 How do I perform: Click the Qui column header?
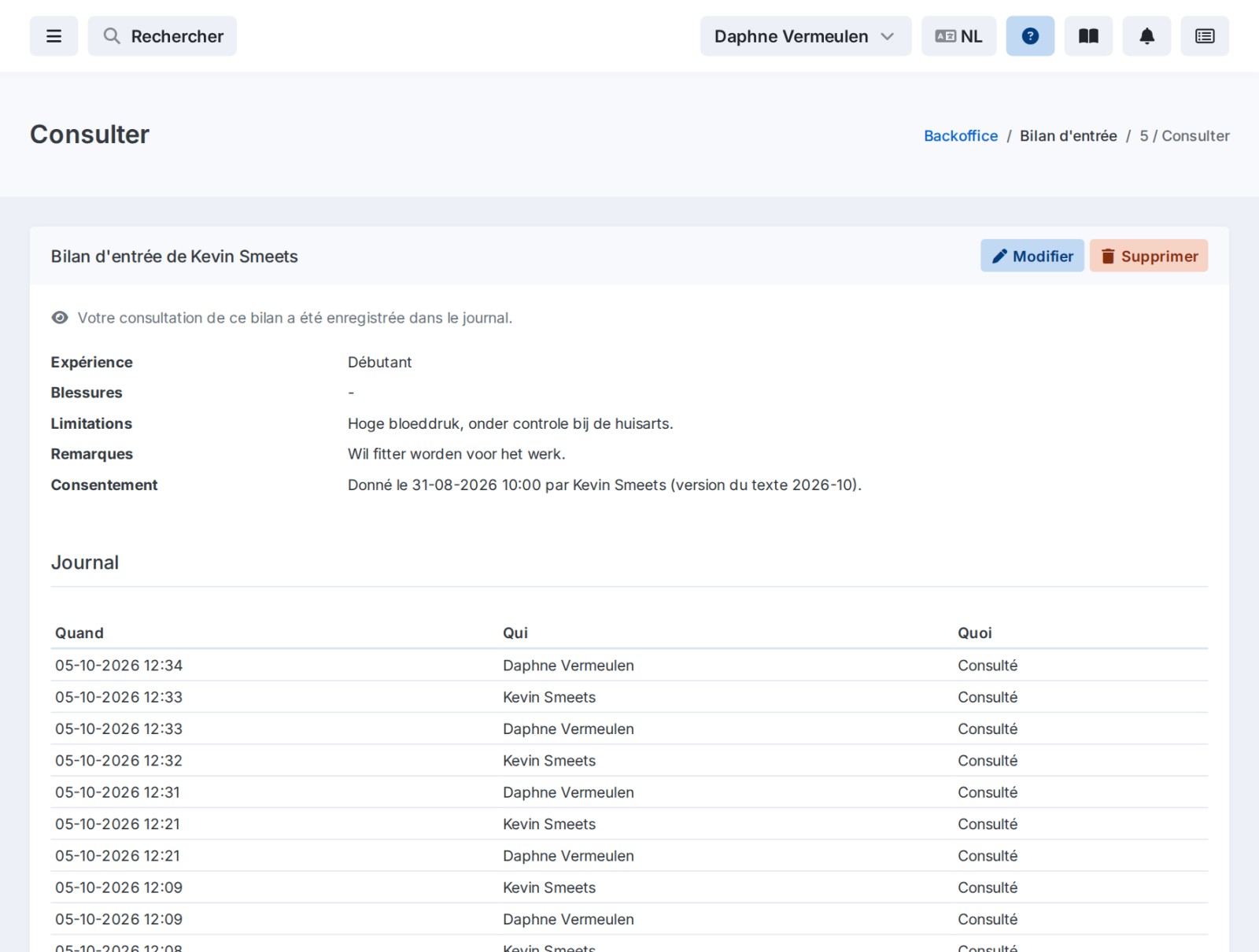click(x=515, y=633)
